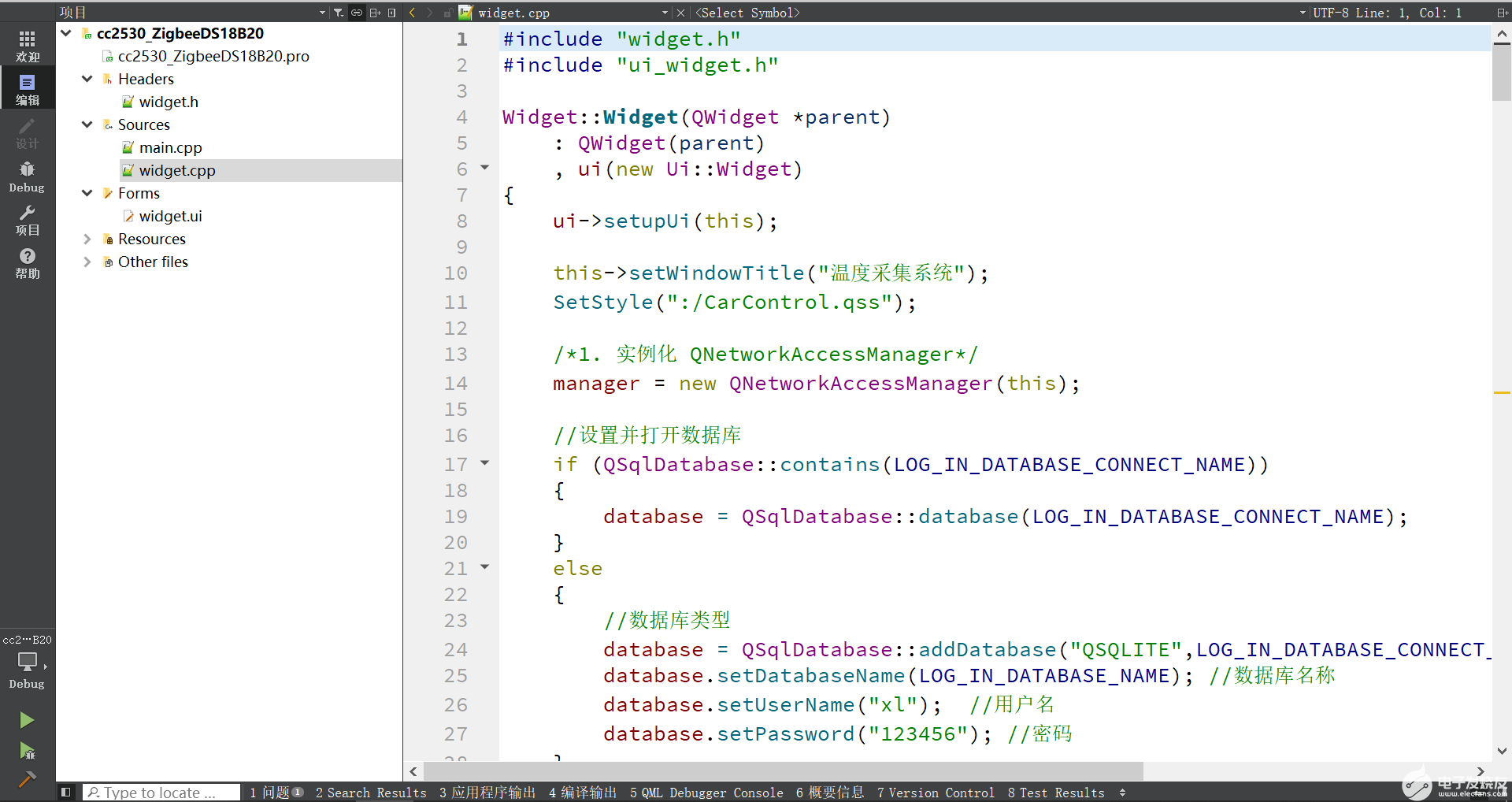Click the file lock status icon
The height and width of the screenshot is (802, 1512).
(447, 13)
